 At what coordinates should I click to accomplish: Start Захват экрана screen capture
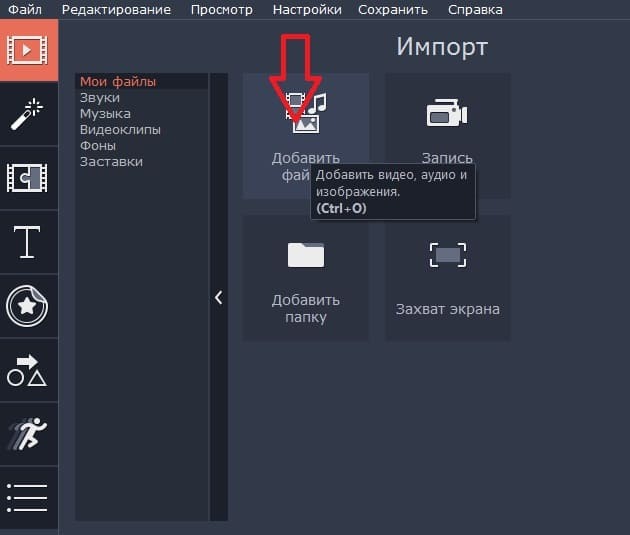coord(447,277)
